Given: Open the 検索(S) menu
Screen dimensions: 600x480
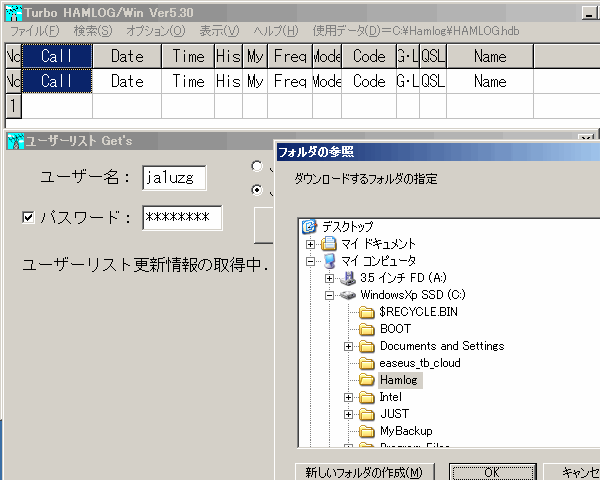Looking at the screenshot, I should click(x=93, y=31).
